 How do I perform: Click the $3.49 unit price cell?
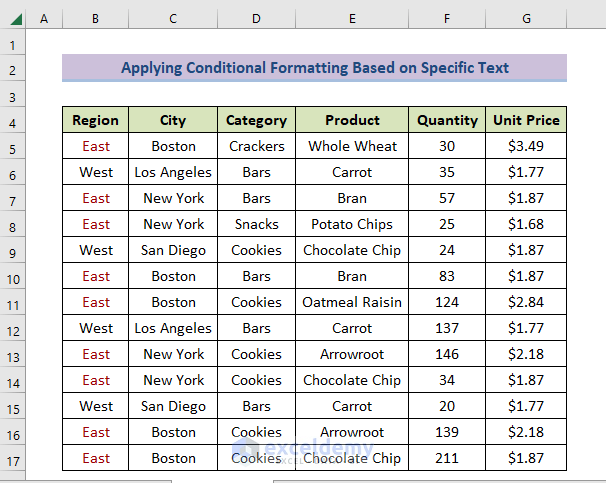tap(526, 146)
